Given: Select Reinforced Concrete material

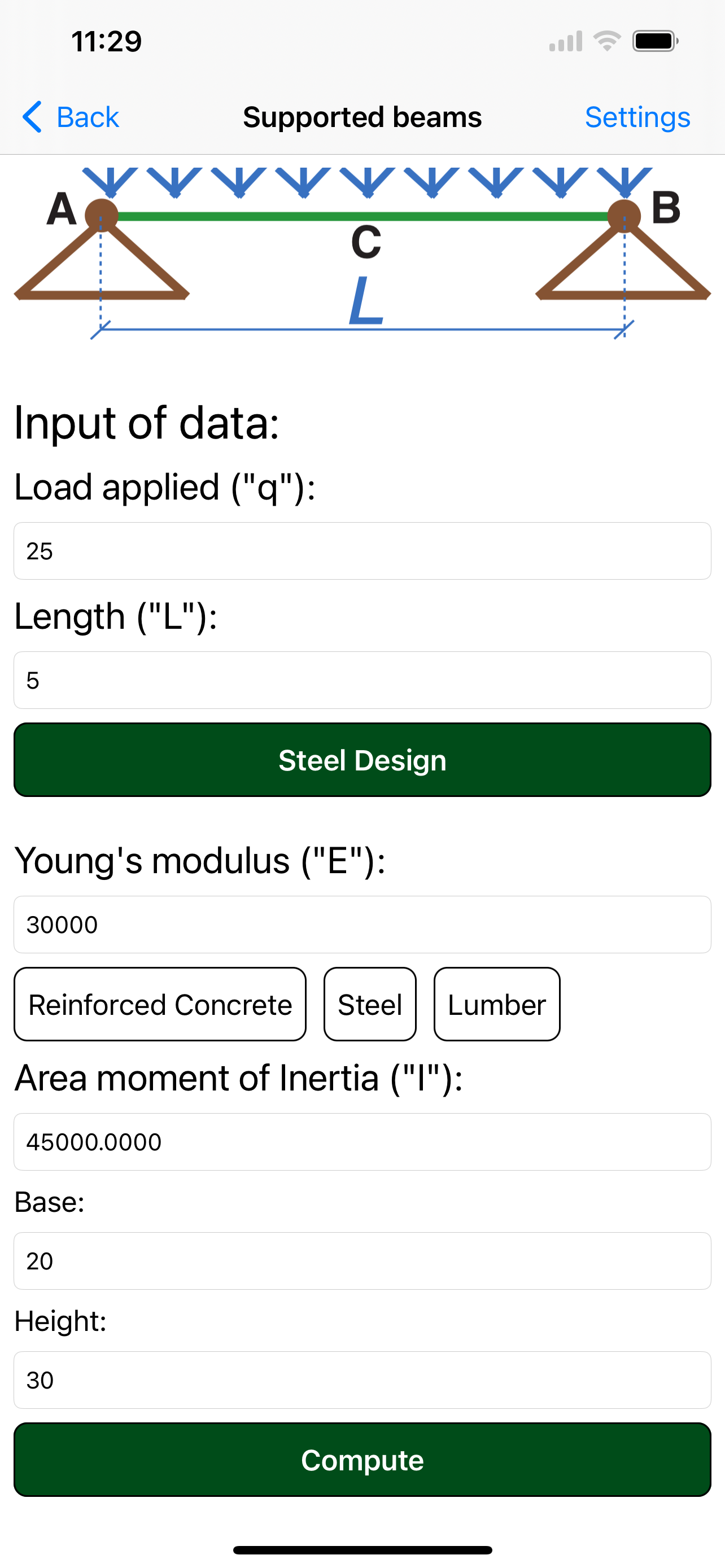Looking at the screenshot, I should pos(160,1004).
